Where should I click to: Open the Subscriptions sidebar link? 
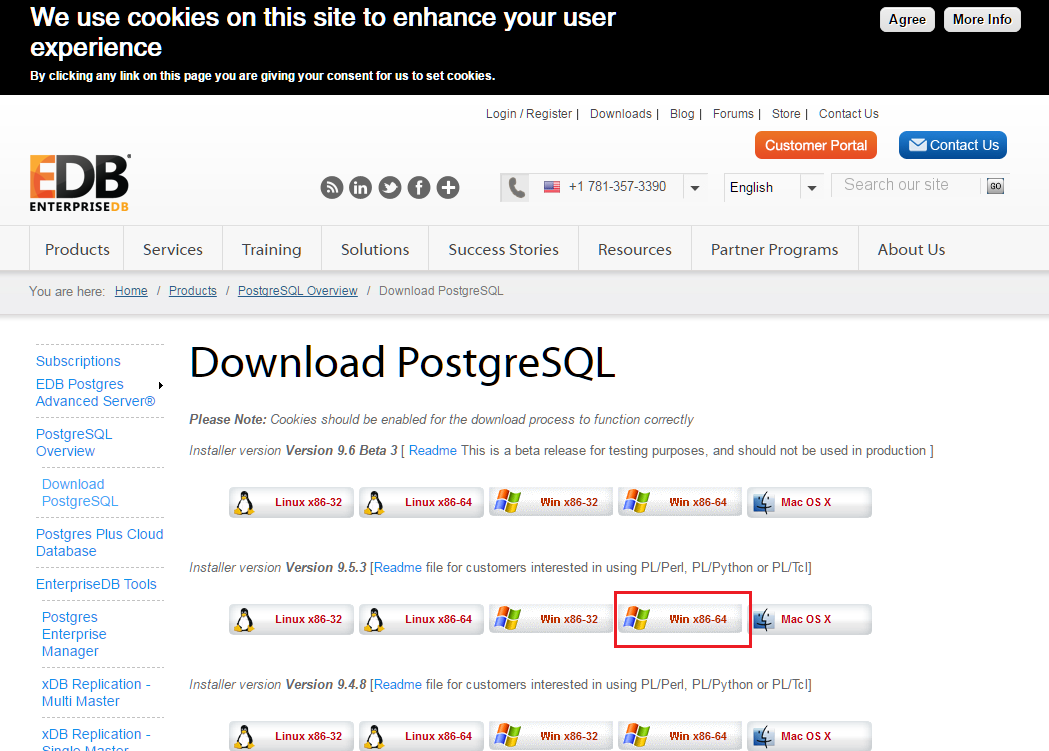click(x=78, y=361)
